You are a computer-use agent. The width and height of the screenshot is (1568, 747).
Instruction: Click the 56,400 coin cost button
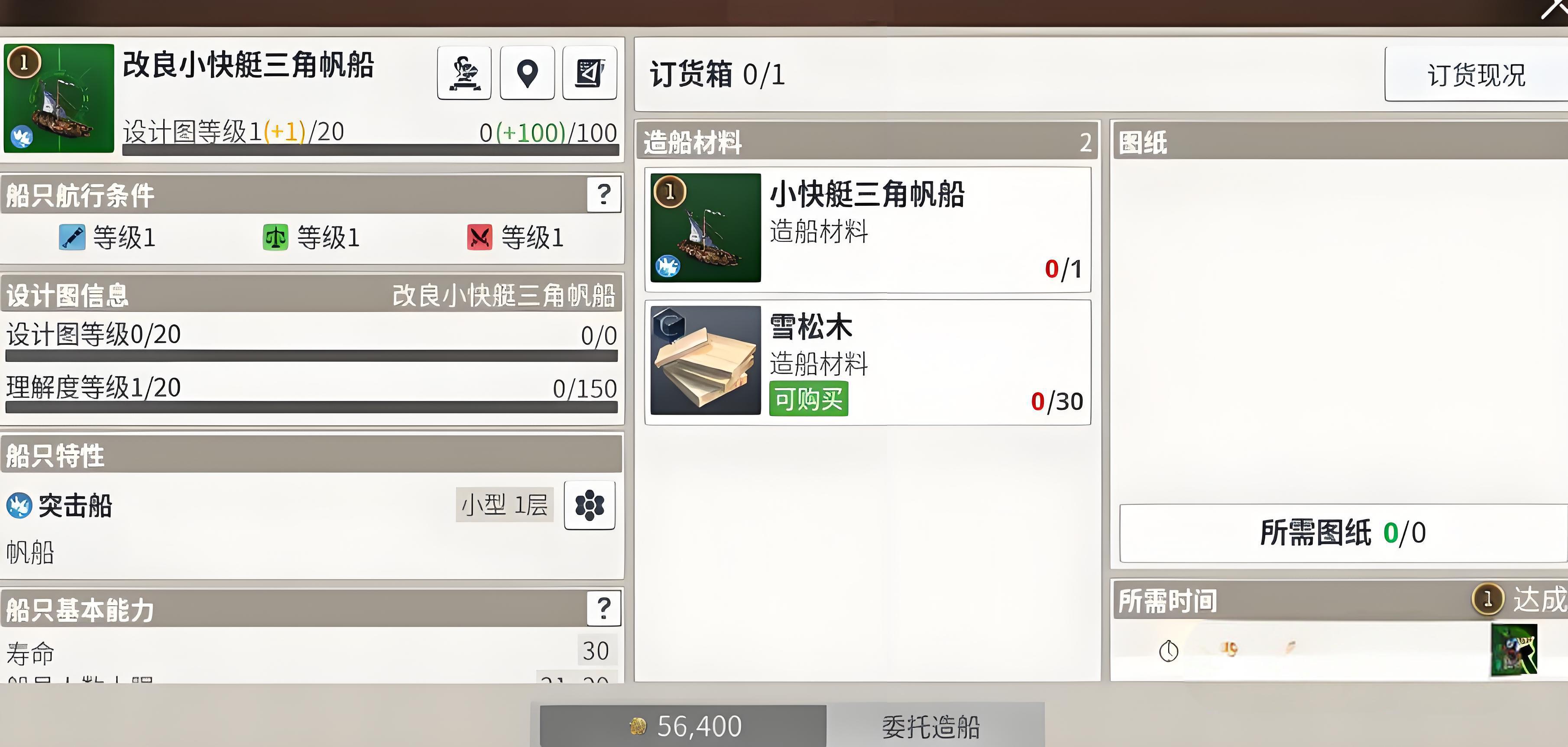click(x=683, y=726)
